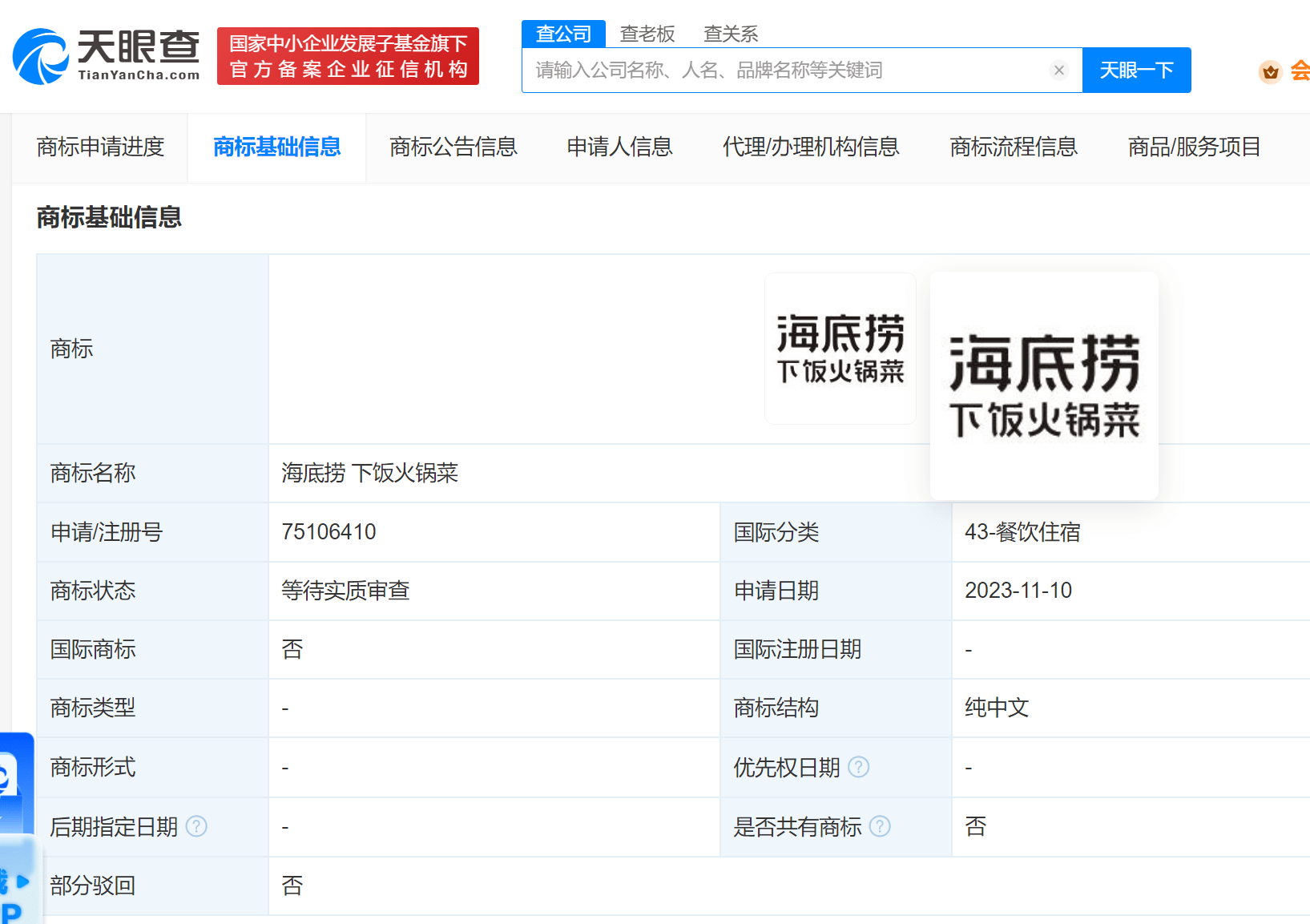Clear the search box with the X icon
The height and width of the screenshot is (924, 1310).
1058,71
